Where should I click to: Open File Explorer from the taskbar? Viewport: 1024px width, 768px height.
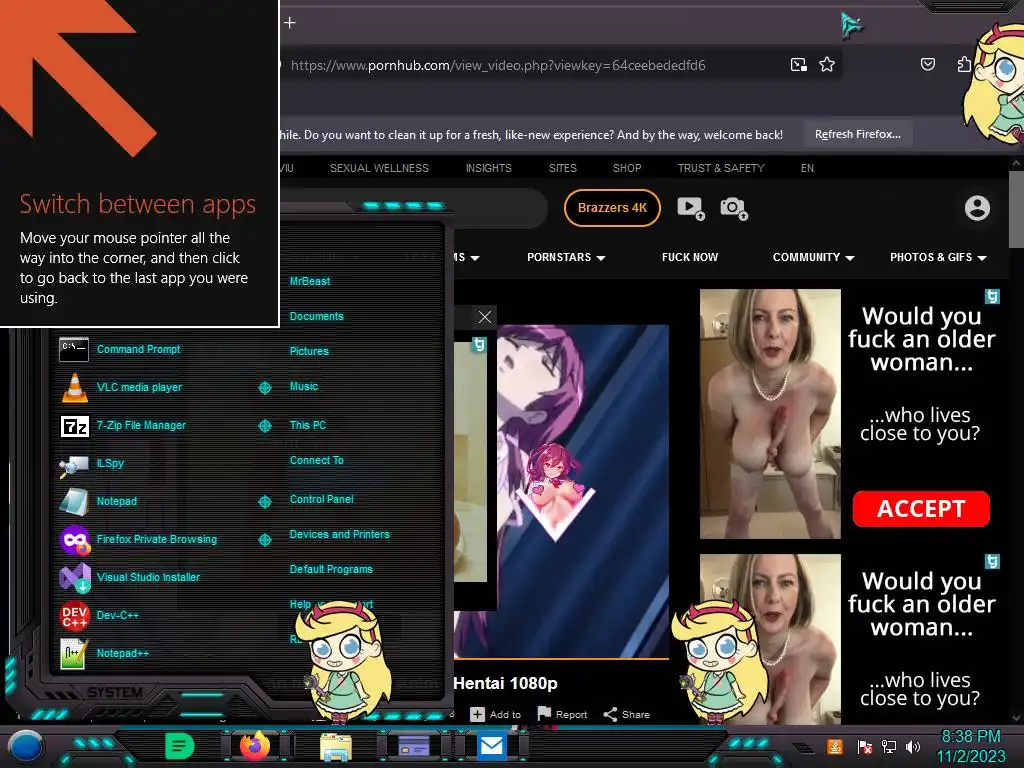pos(336,746)
